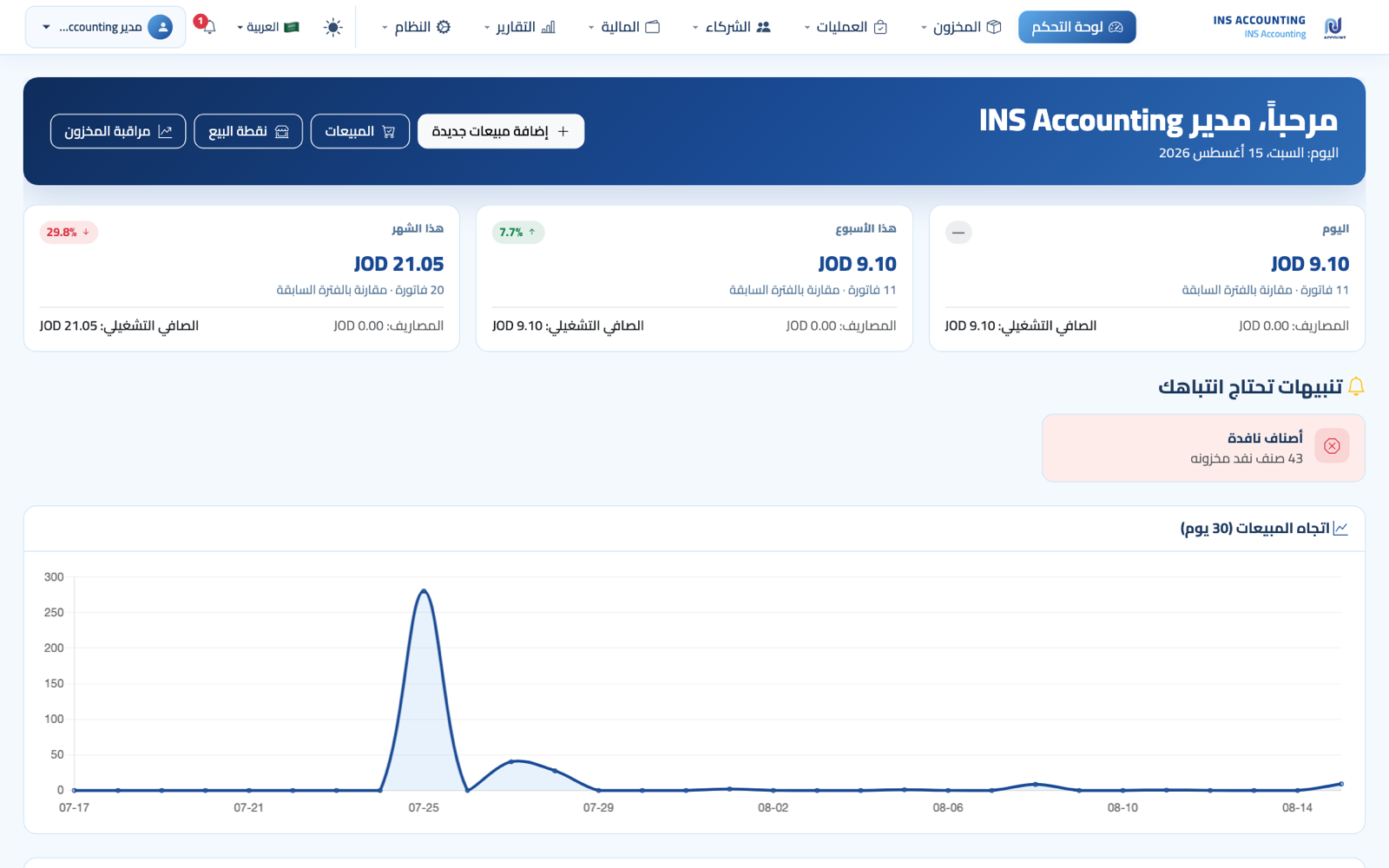Click the user avatar icon
Screen dimensions: 1389x868
pyautogui.click(x=160, y=27)
